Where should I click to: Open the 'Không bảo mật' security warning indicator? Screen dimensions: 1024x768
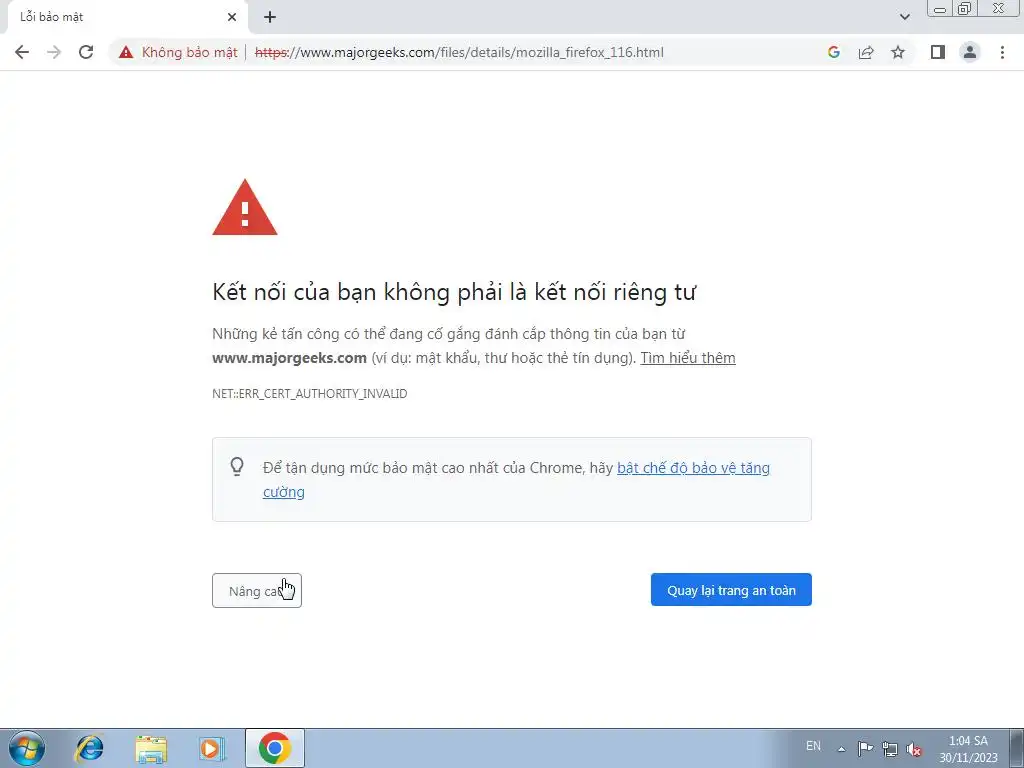[x=178, y=52]
